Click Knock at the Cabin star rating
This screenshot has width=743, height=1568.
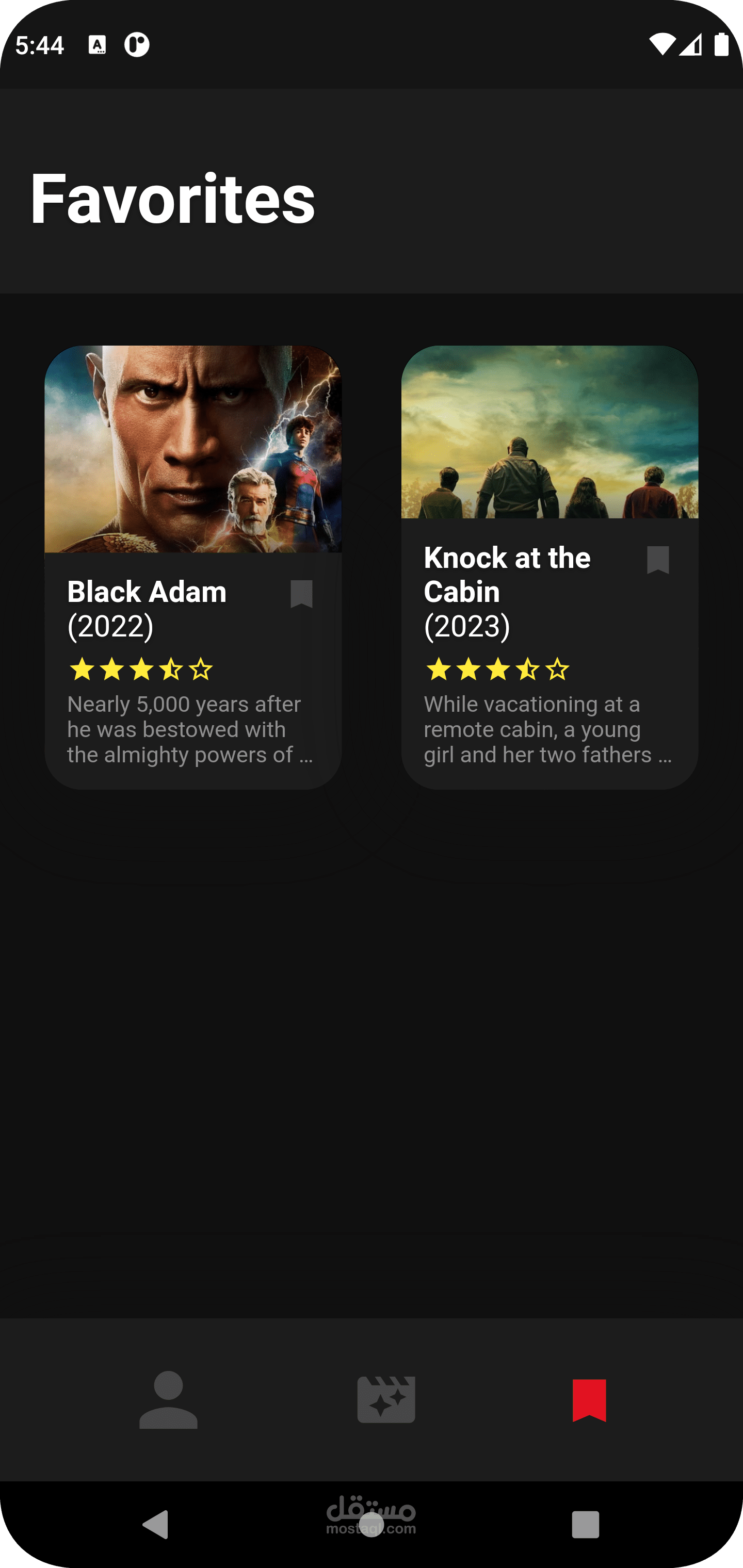point(497,669)
